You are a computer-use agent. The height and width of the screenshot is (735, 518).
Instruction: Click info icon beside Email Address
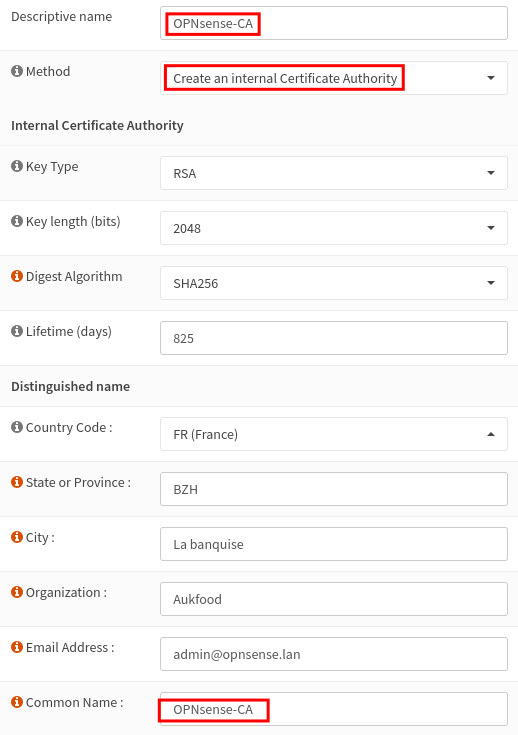(17, 647)
